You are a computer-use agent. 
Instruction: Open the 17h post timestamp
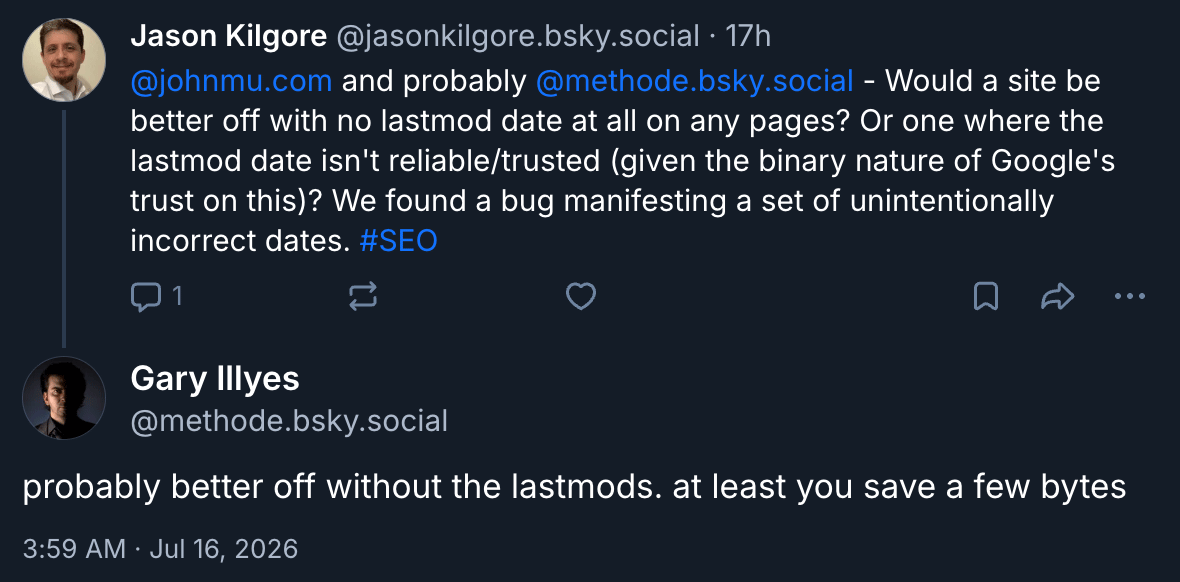click(x=748, y=35)
